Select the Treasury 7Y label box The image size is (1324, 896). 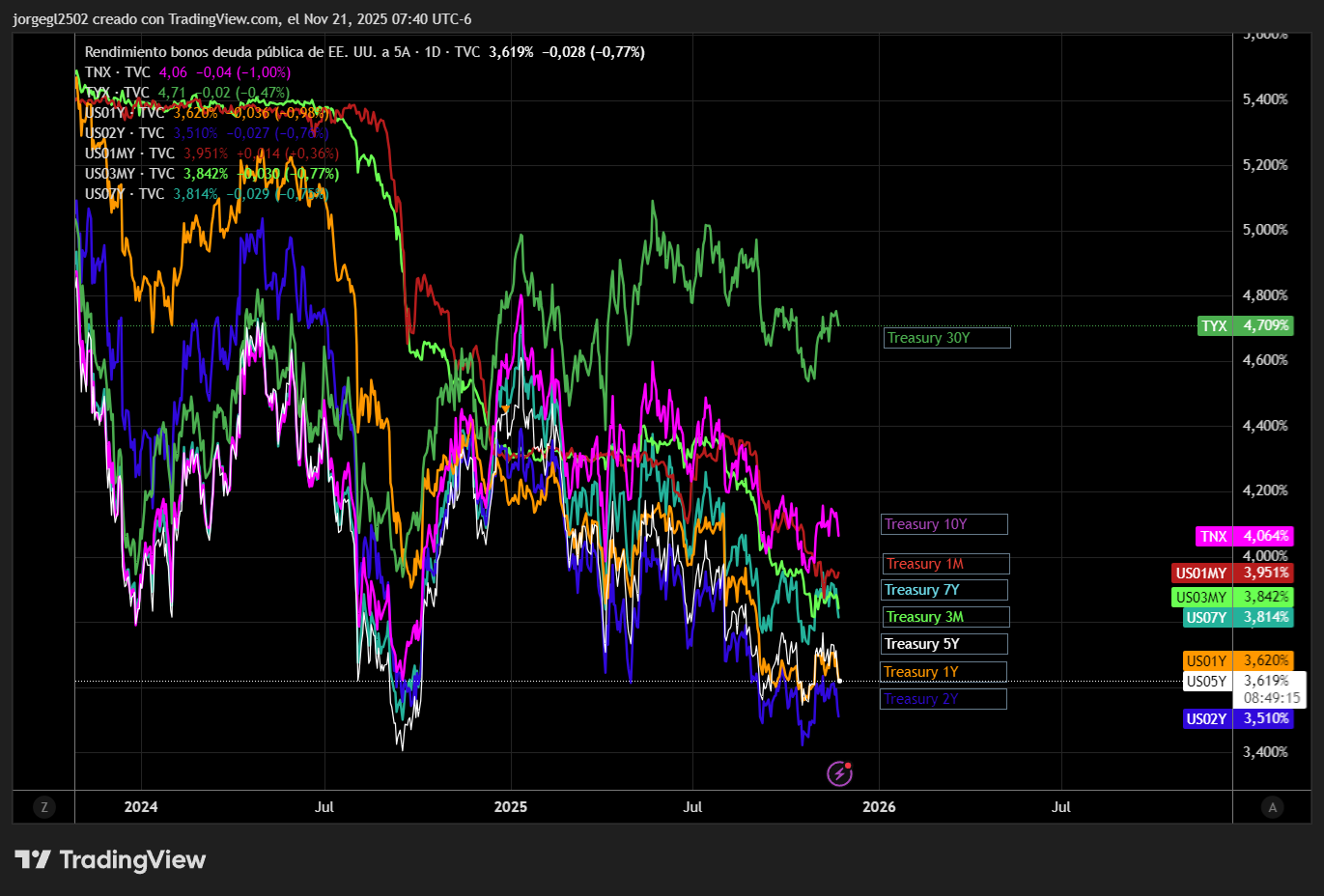[945, 590]
